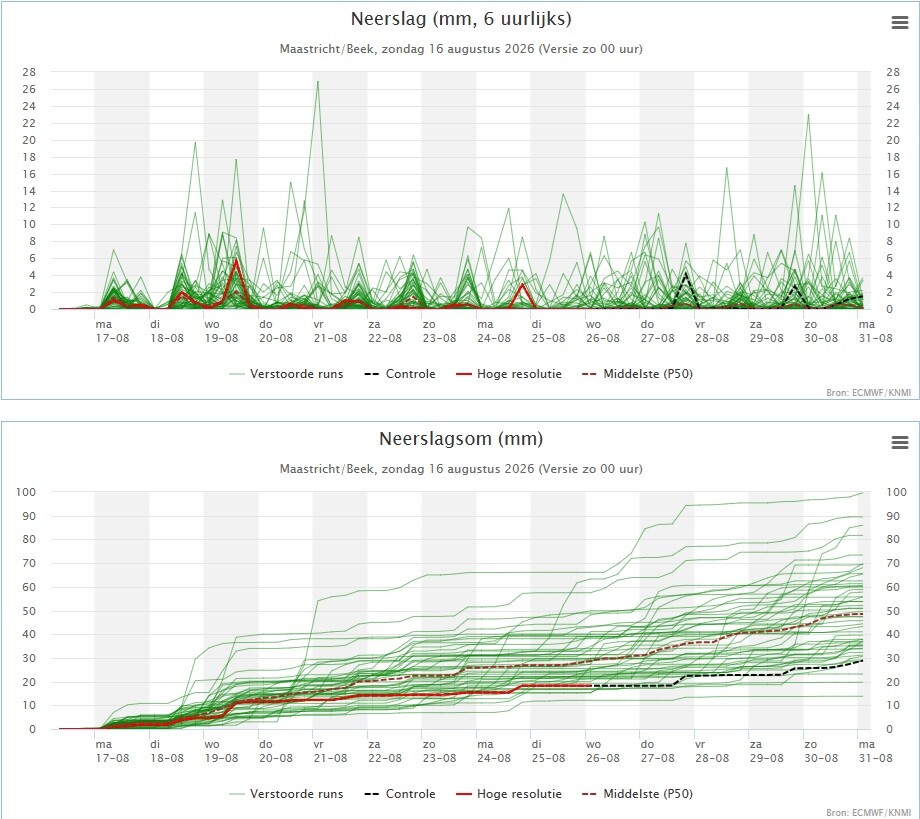Viewport: 920px width, 819px height.
Task: Click the left axis value 28 in Neerslag chart
Action: (x=29, y=72)
